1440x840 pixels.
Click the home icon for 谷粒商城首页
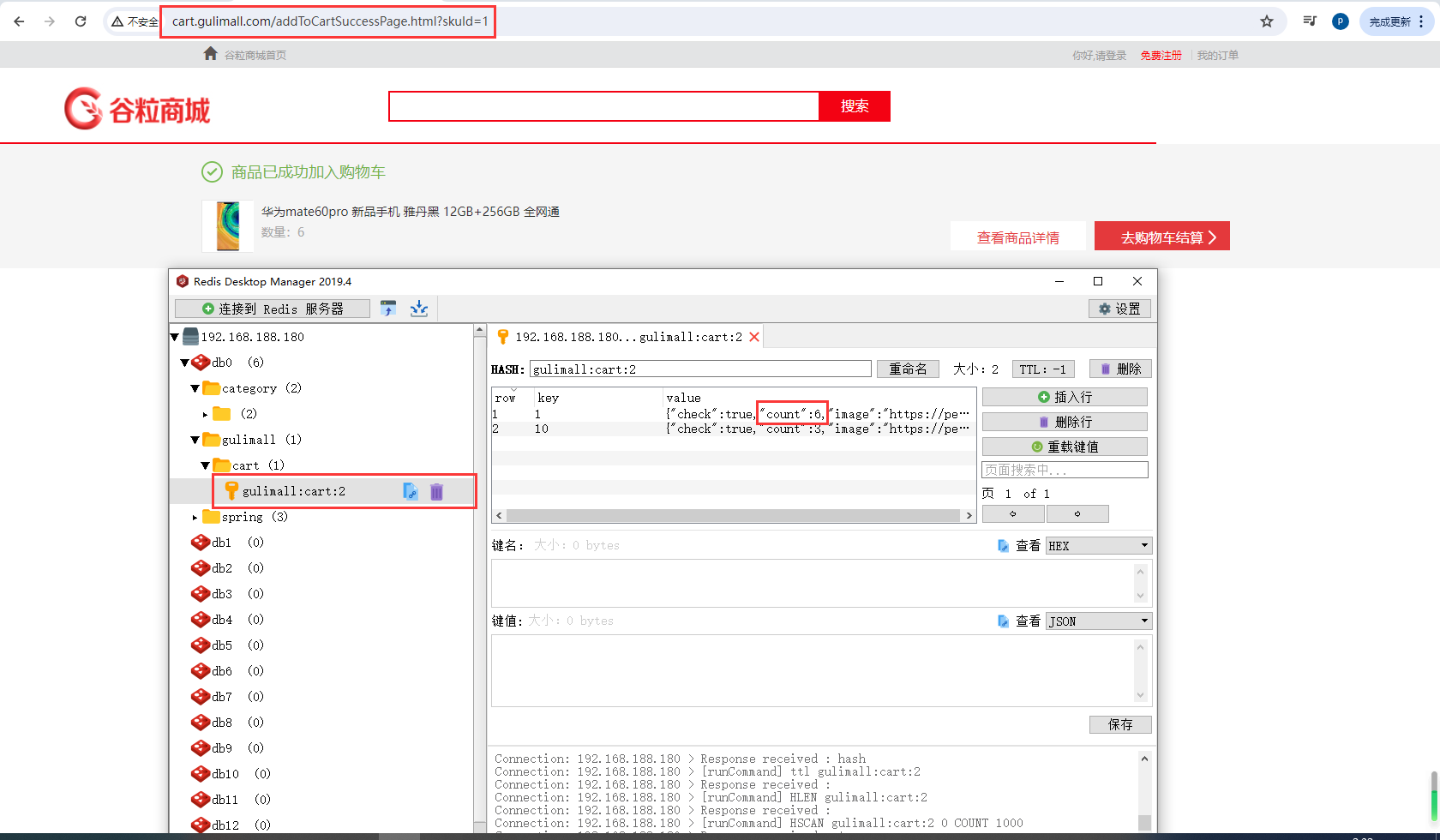pos(210,54)
